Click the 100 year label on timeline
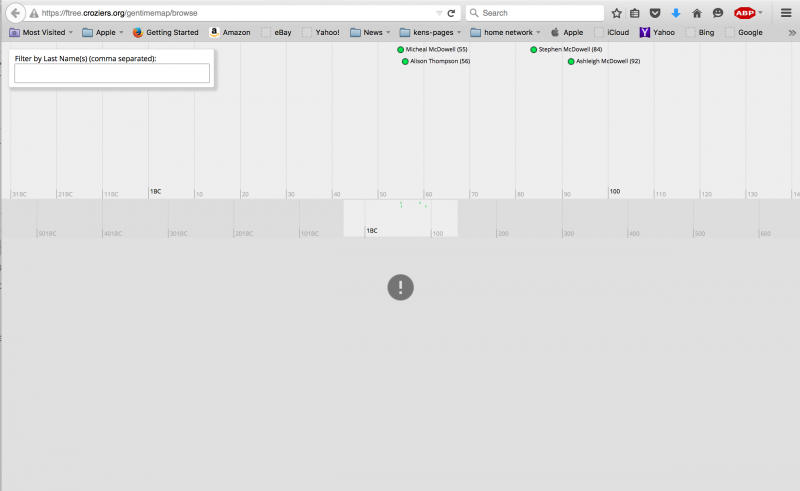This screenshot has height=491, width=800. 615,191
